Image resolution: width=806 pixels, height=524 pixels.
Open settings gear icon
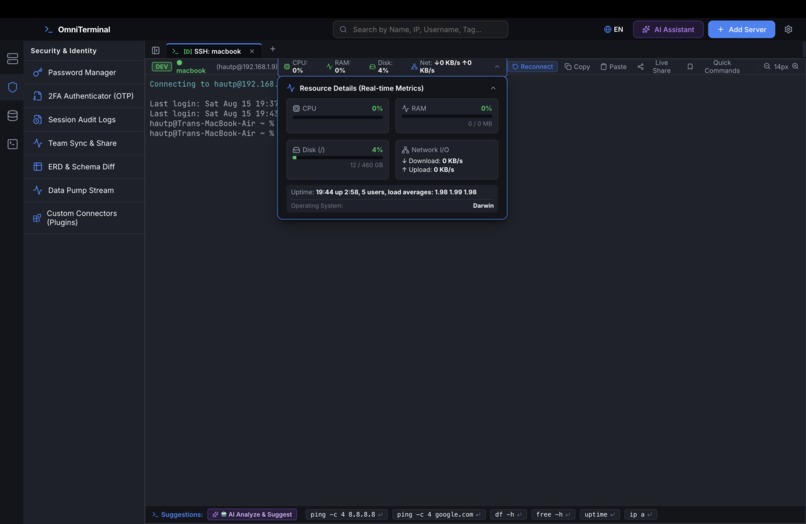click(x=788, y=29)
